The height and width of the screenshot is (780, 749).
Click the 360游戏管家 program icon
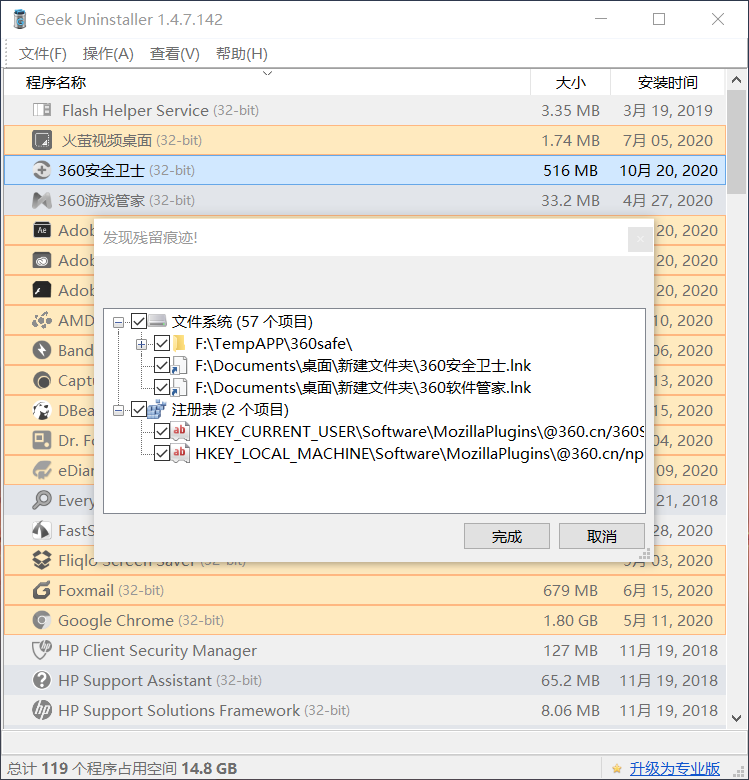[x=42, y=200]
